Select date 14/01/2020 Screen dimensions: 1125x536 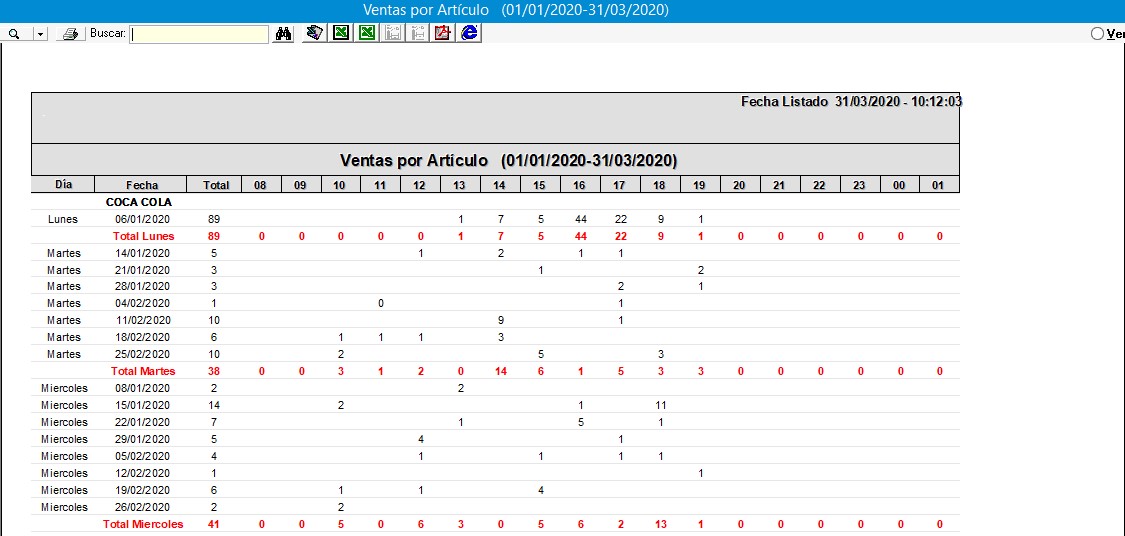click(x=143, y=253)
